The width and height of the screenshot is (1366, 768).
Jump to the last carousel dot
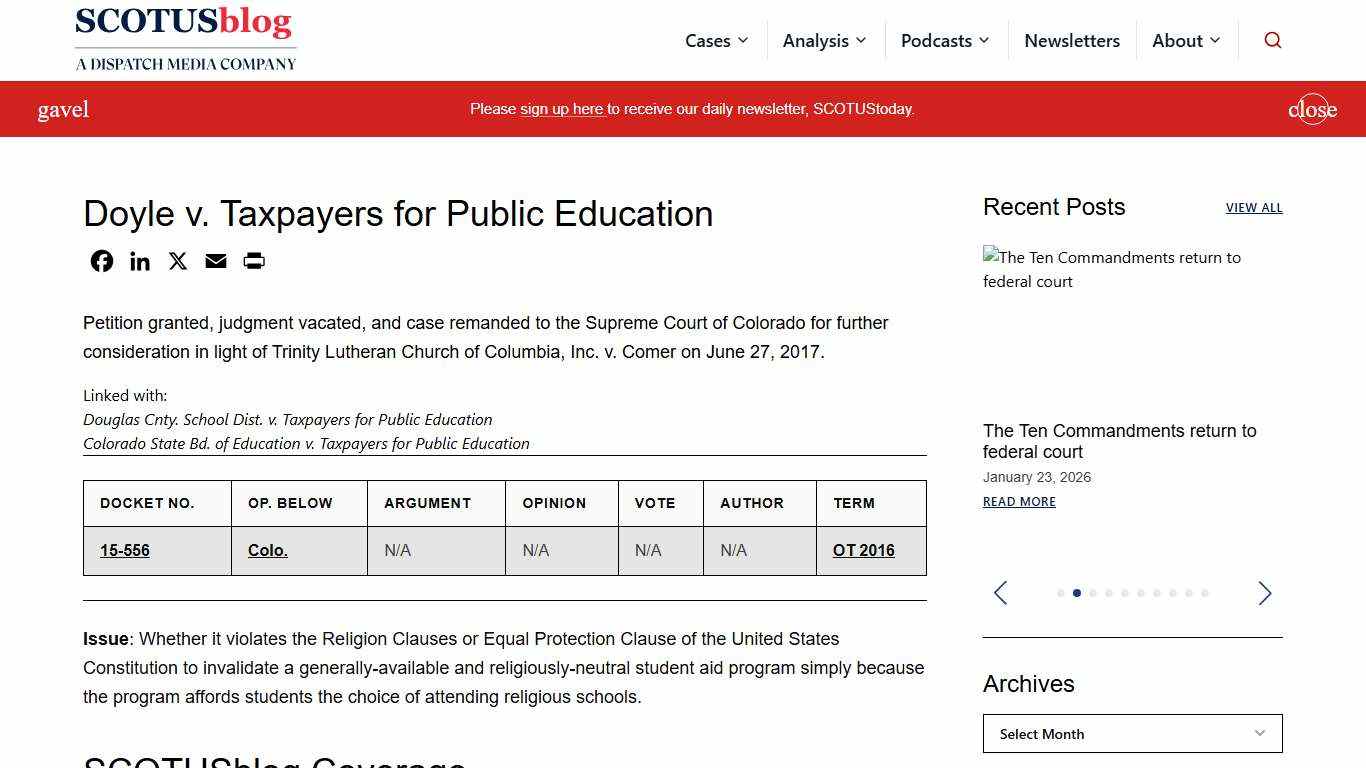(x=1203, y=593)
